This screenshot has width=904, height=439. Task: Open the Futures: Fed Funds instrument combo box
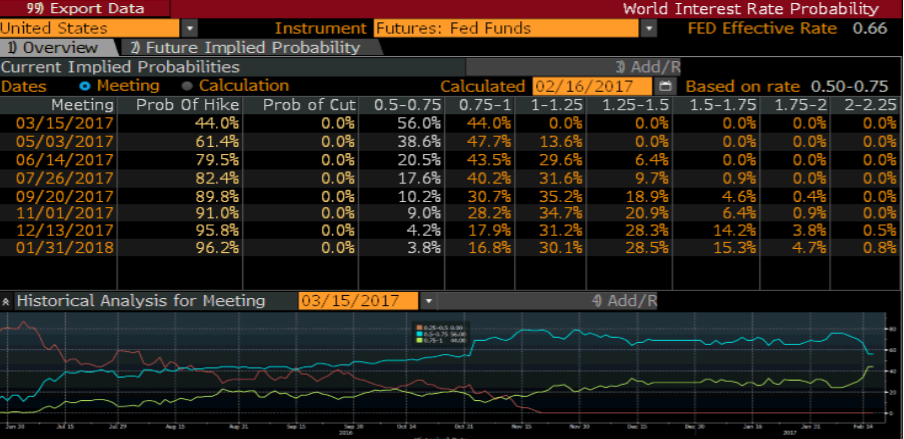506,28
